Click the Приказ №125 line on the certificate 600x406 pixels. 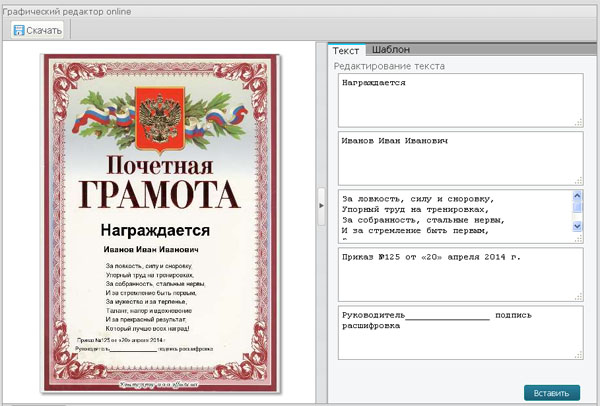click(121, 340)
